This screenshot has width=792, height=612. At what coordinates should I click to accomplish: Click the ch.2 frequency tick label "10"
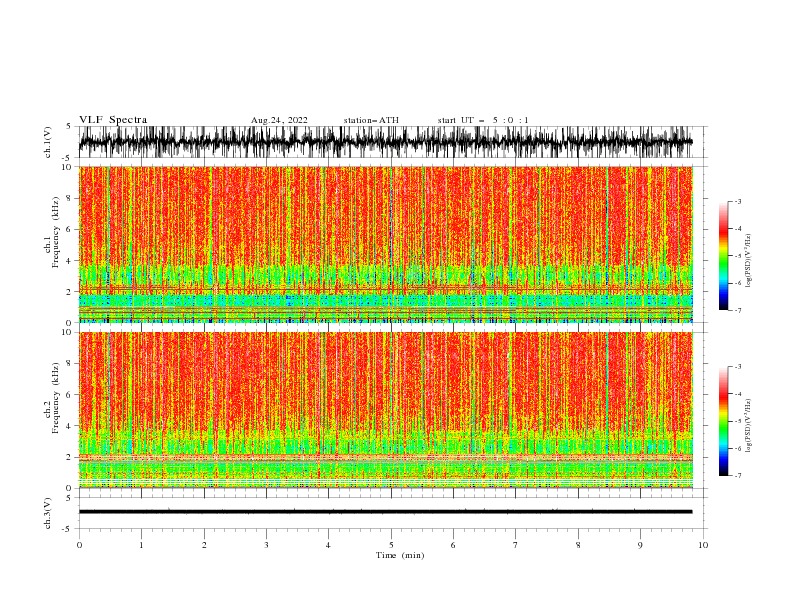[69, 332]
